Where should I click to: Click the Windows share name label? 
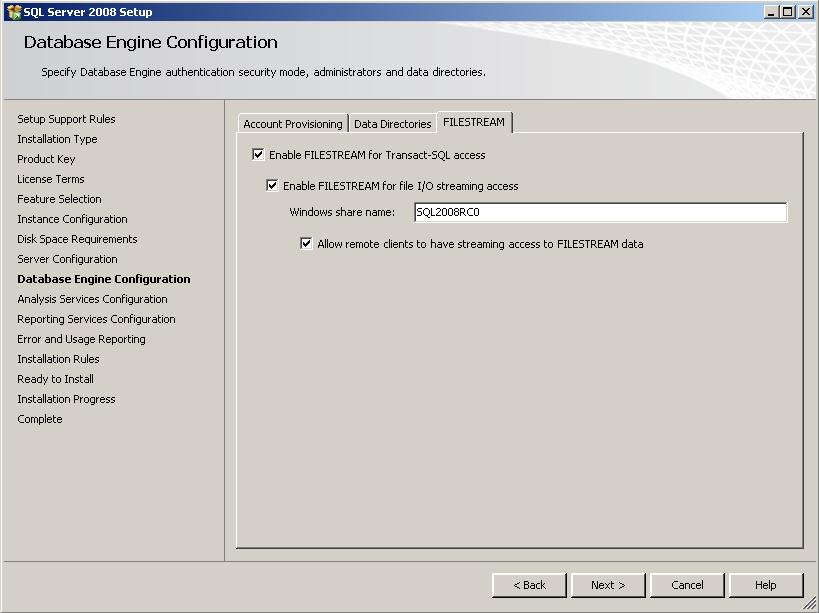(x=342, y=212)
